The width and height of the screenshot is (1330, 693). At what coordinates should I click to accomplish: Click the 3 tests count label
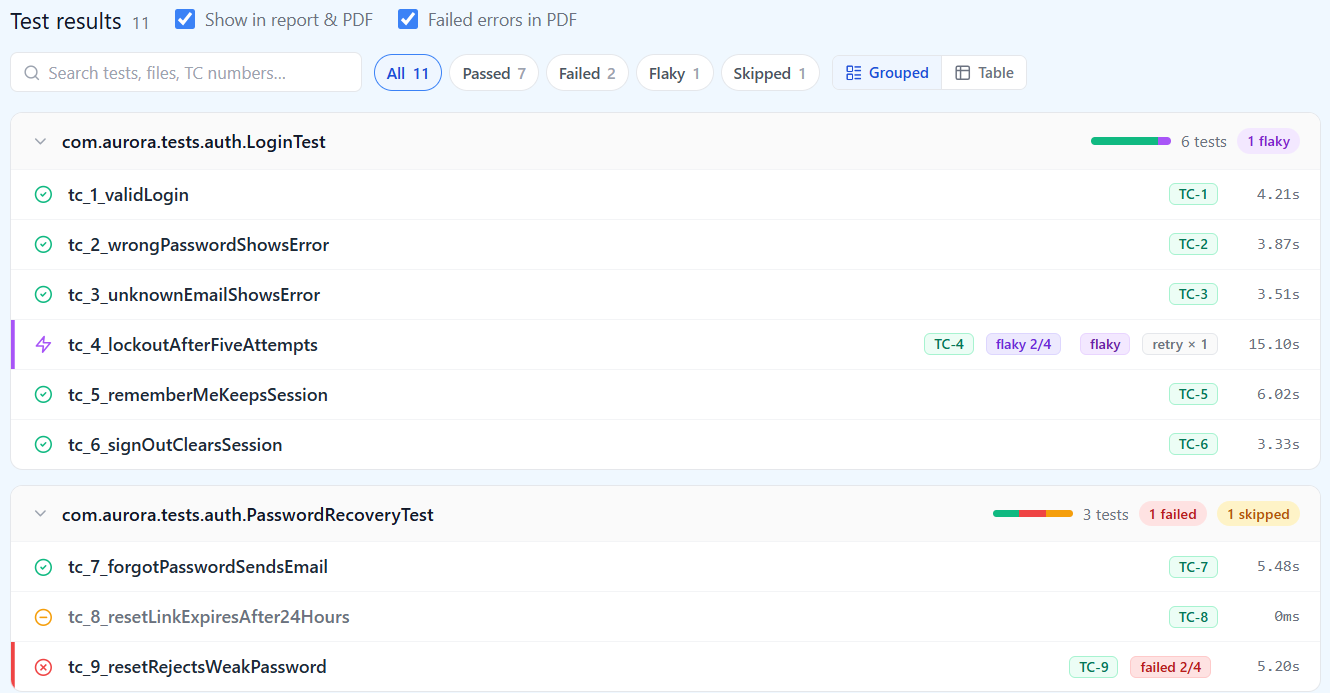click(x=1106, y=515)
